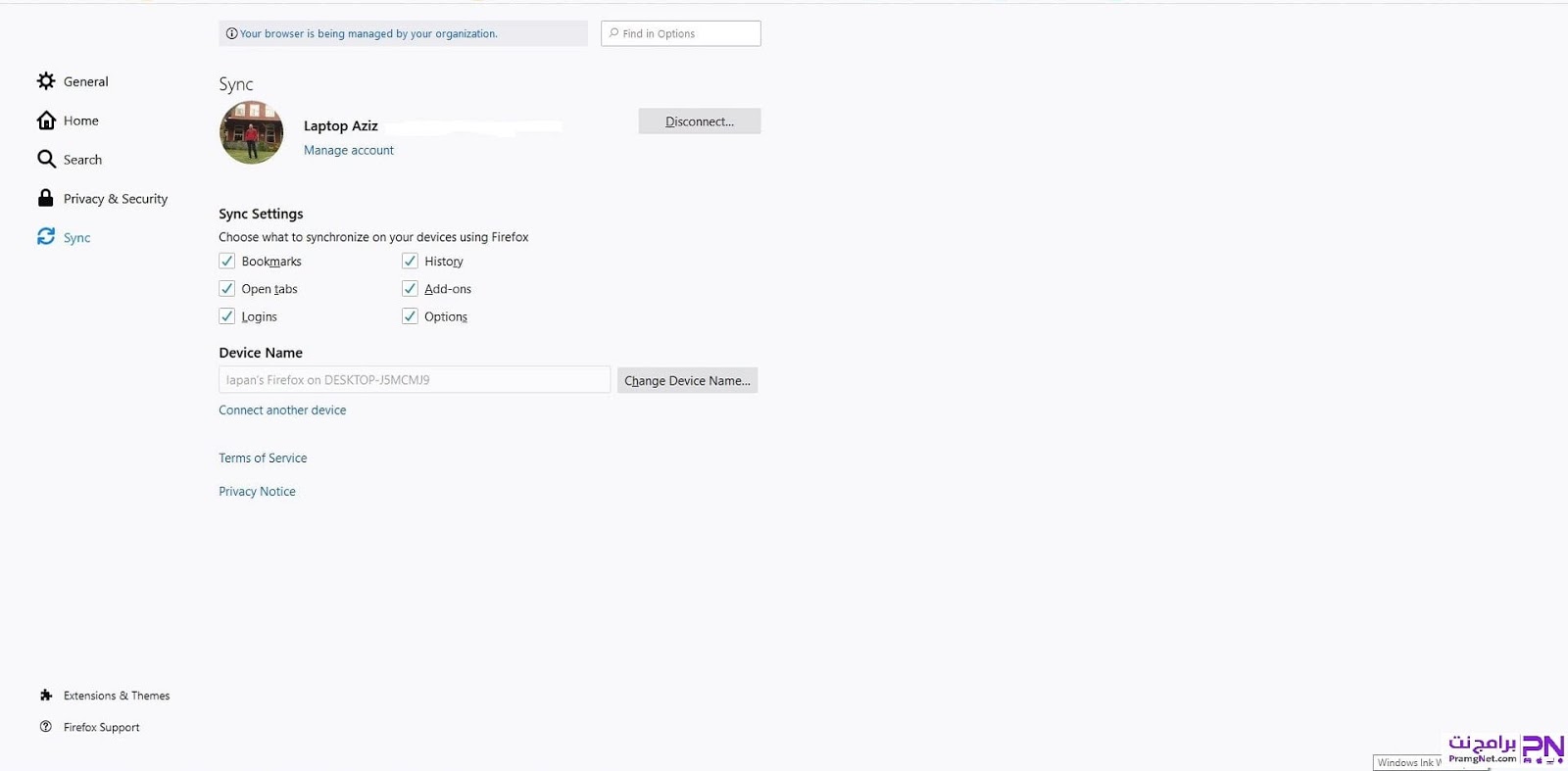
Task: Open Privacy & Security settings
Action: 116,199
